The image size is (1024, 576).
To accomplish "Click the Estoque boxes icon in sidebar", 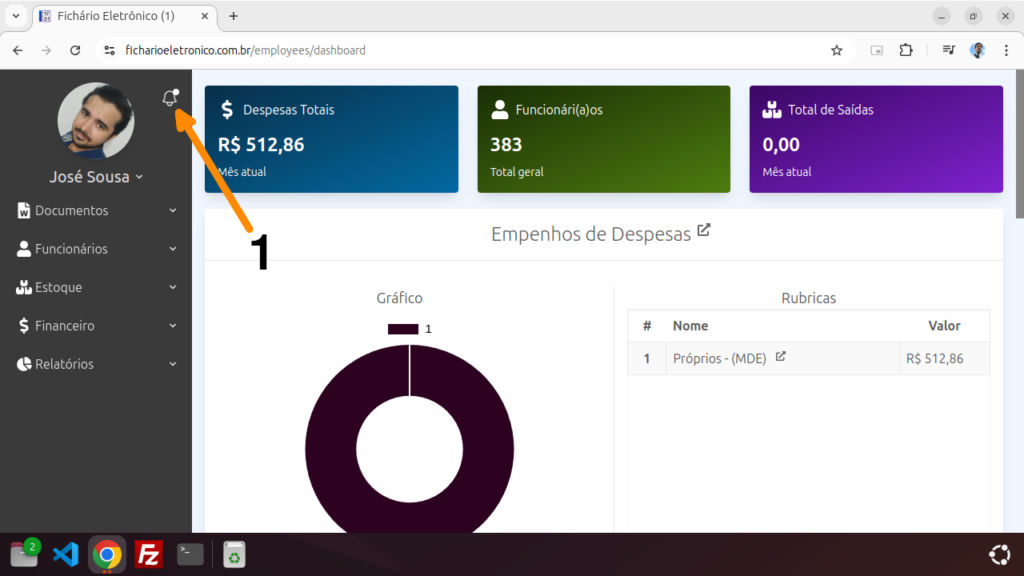I will (24, 287).
